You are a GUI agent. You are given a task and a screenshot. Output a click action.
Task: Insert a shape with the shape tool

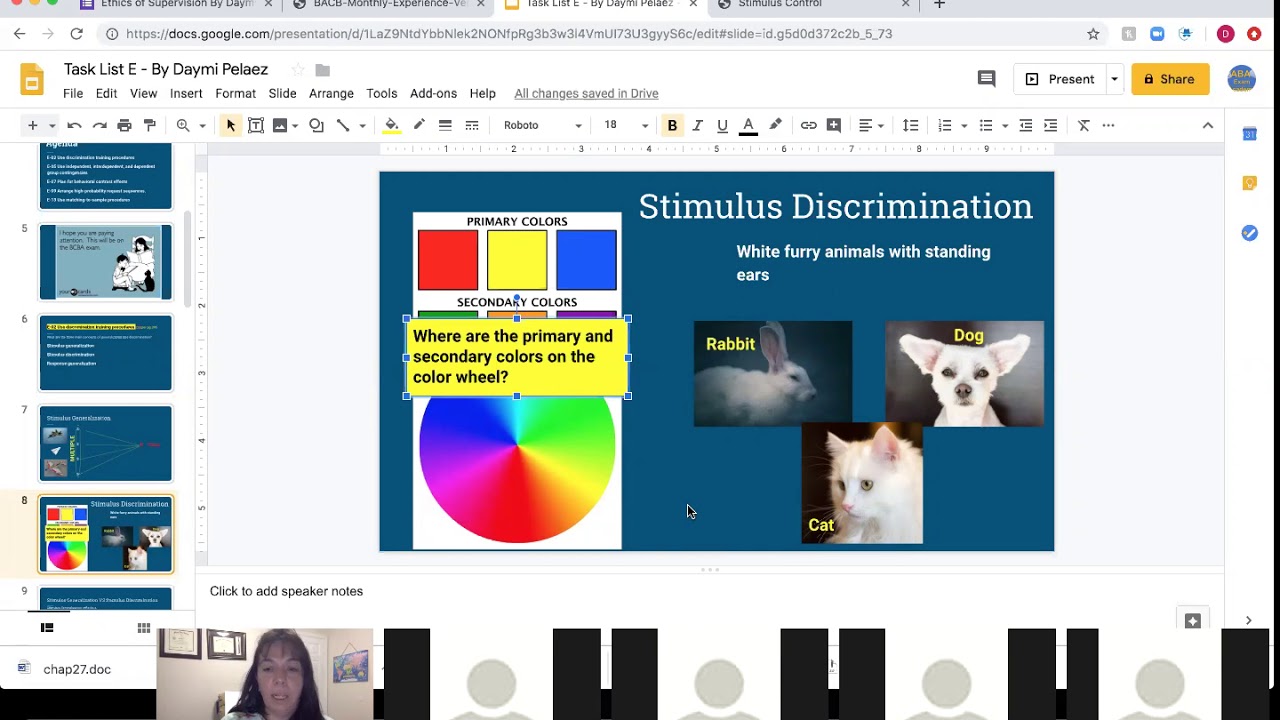316,125
